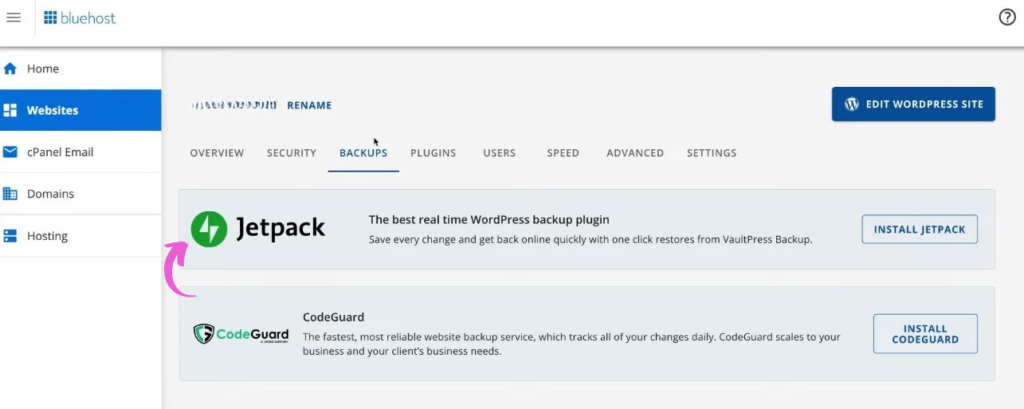Viewport: 1024px width, 409px height.
Task: Click the Hosting server icon
Action: [x=10, y=236]
